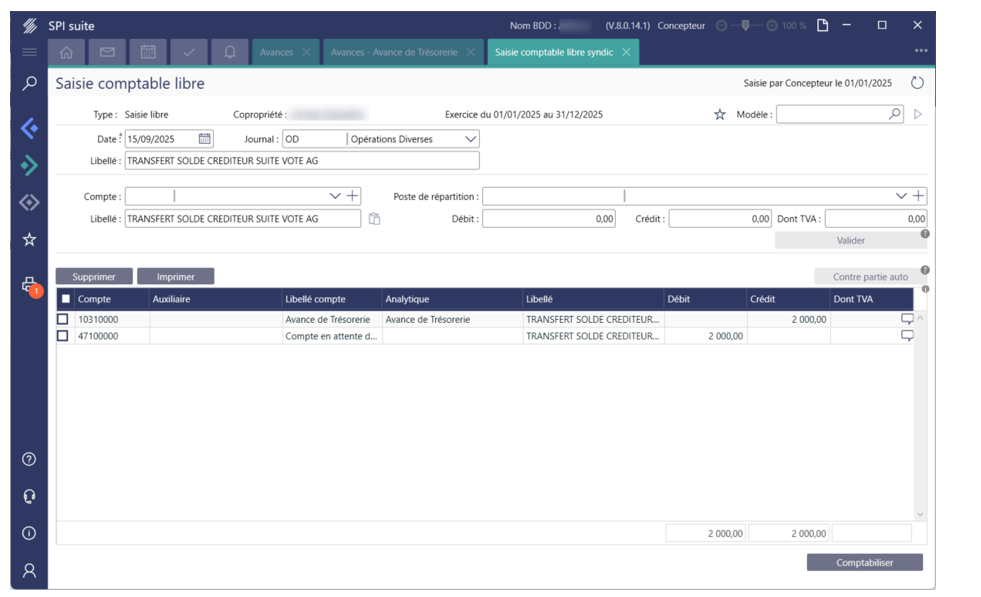Click the Comptabiliser button

[x=864, y=563]
